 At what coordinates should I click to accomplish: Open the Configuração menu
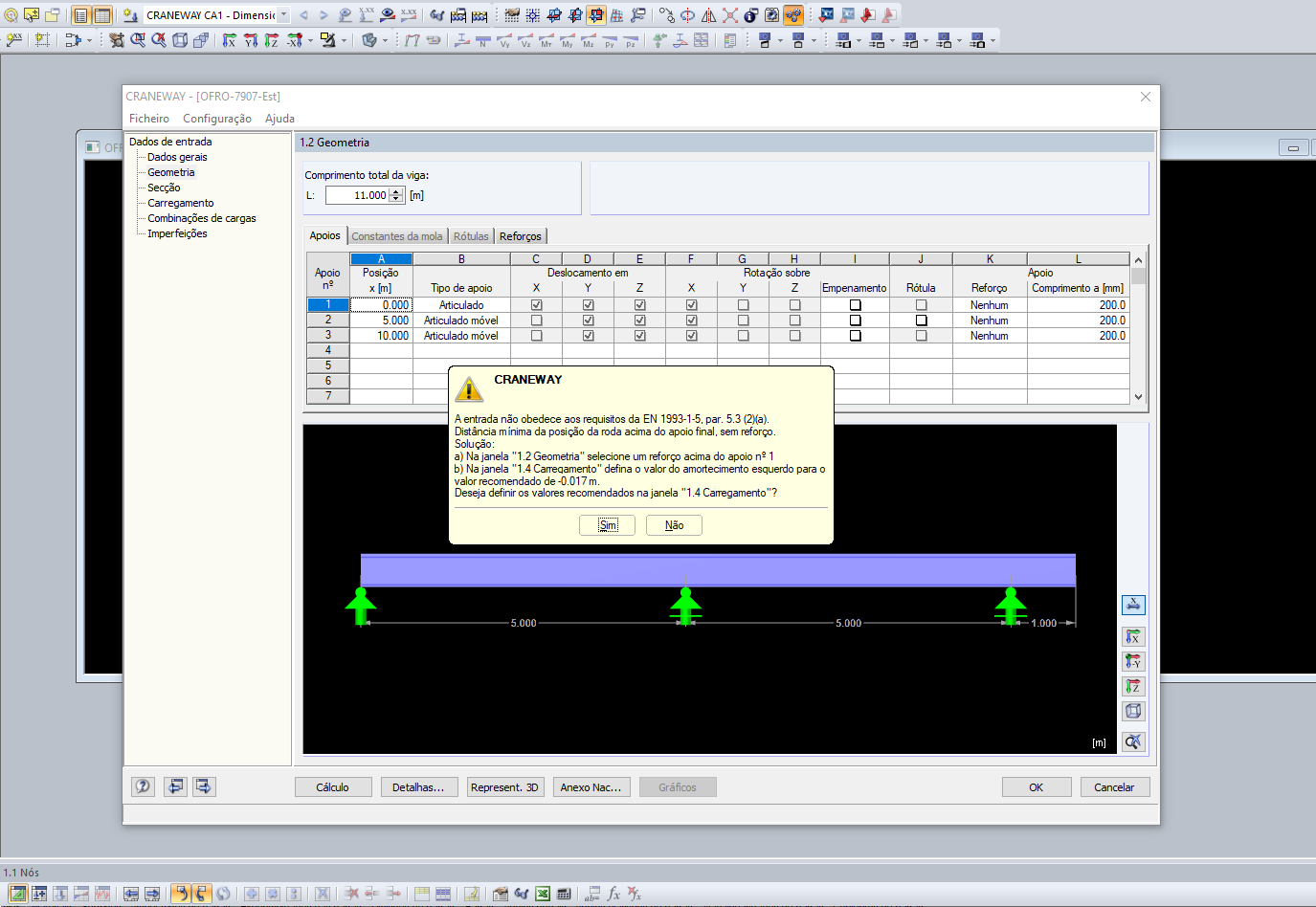217,119
